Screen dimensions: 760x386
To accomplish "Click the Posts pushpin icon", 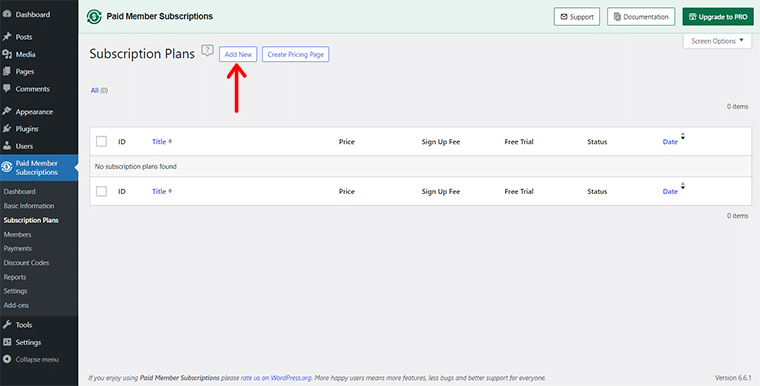I will tap(7, 37).
